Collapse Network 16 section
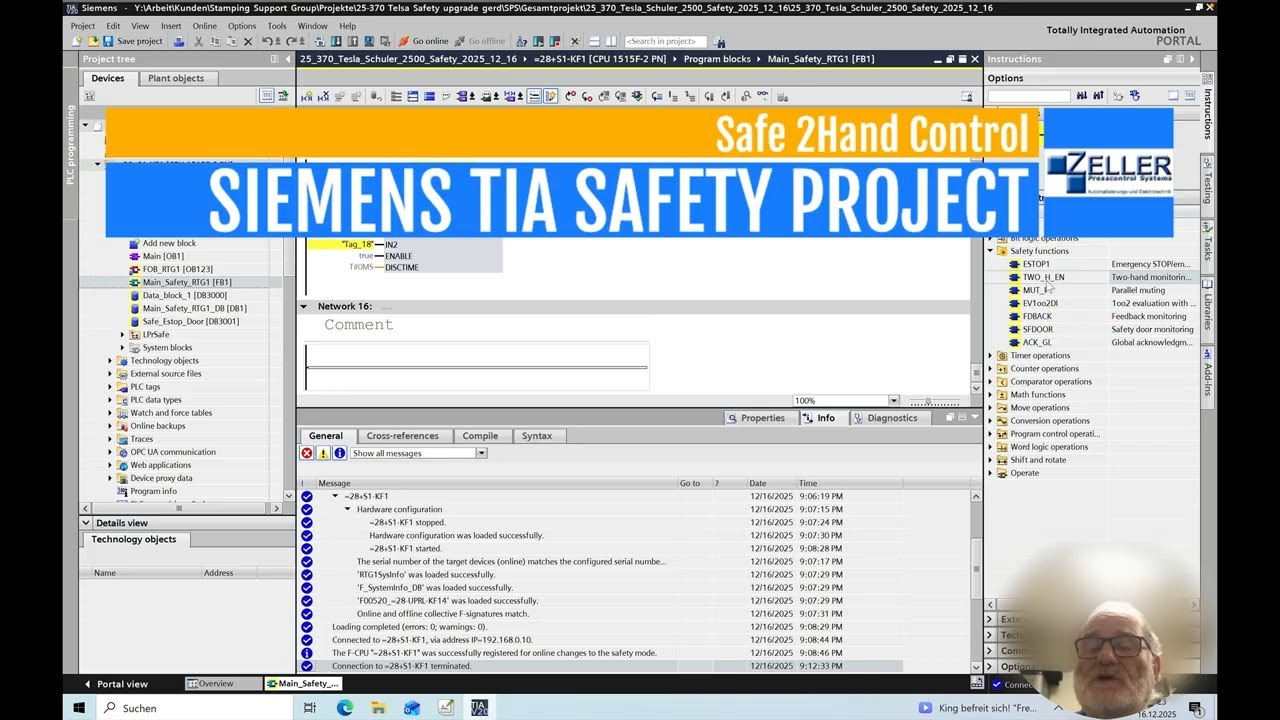The height and width of the screenshot is (720, 1280). click(x=304, y=306)
